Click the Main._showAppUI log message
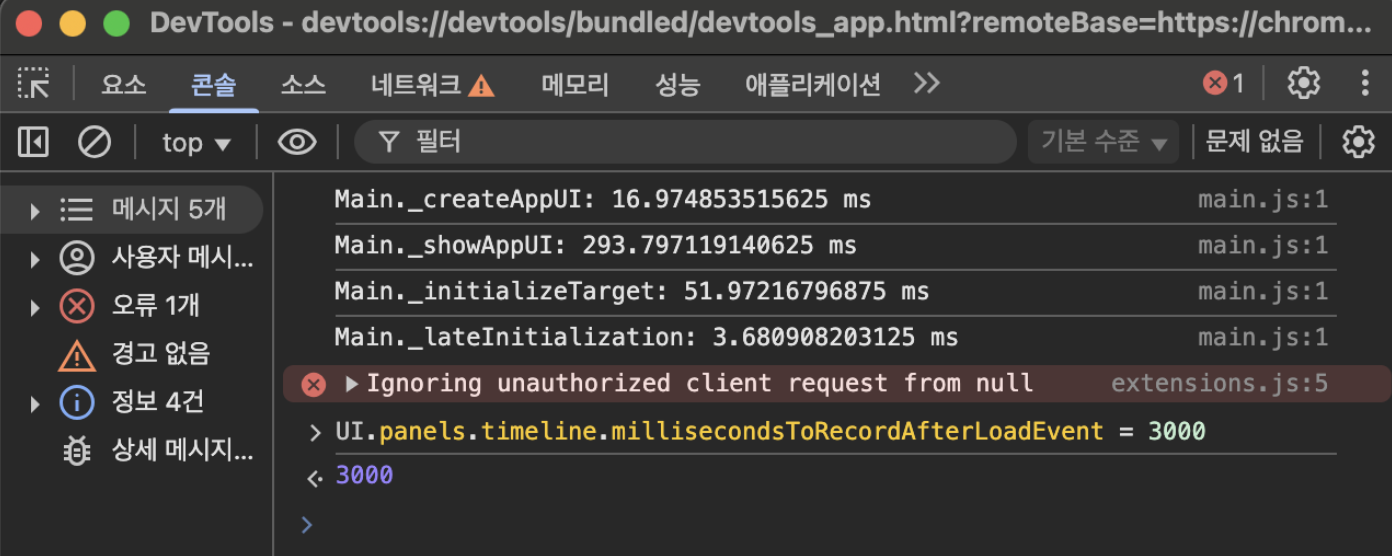The width and height of the screenshot is (1392, 556). 596,246
